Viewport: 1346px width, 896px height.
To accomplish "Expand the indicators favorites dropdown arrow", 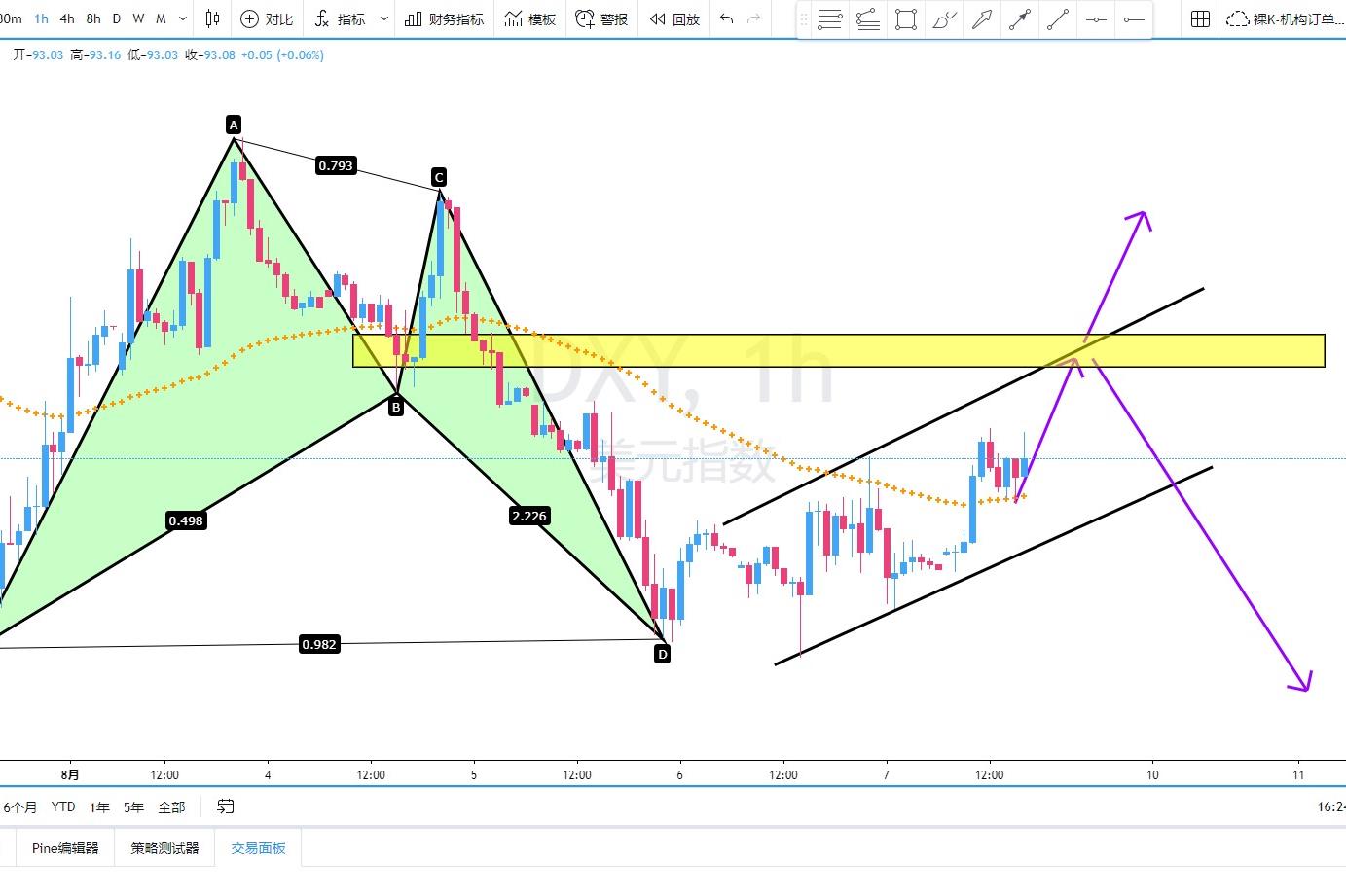I will [x=384, y=18].
